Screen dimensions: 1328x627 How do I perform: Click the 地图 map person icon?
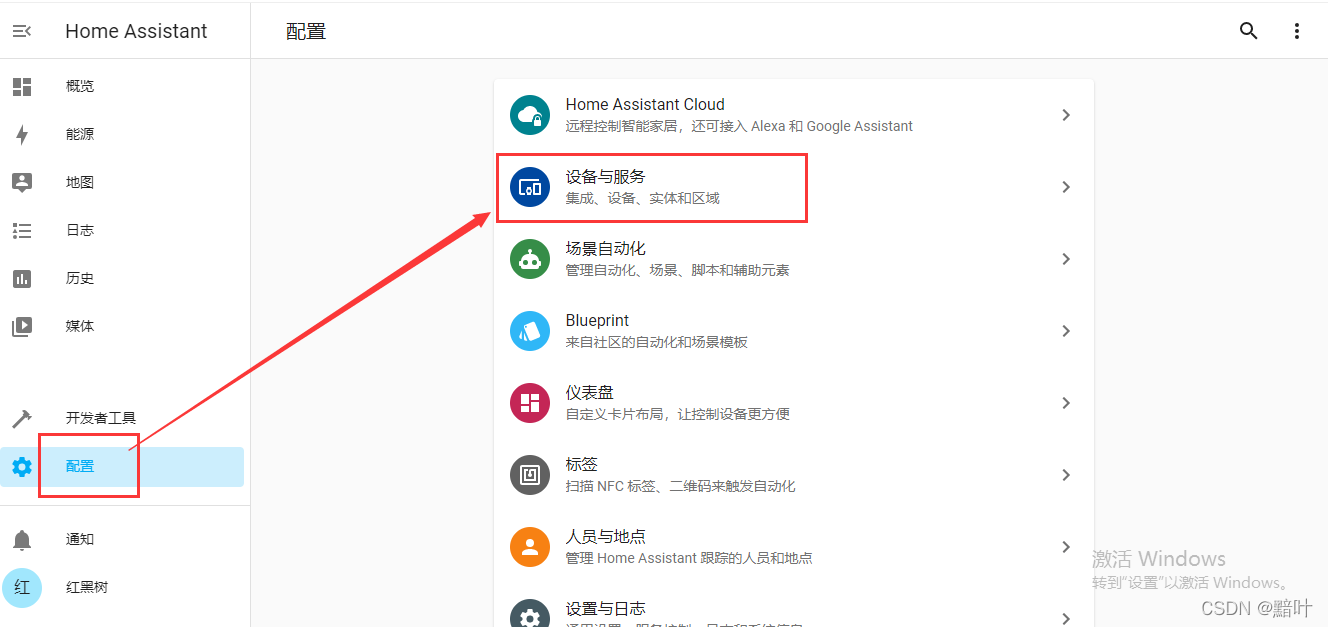coord(22,183)
